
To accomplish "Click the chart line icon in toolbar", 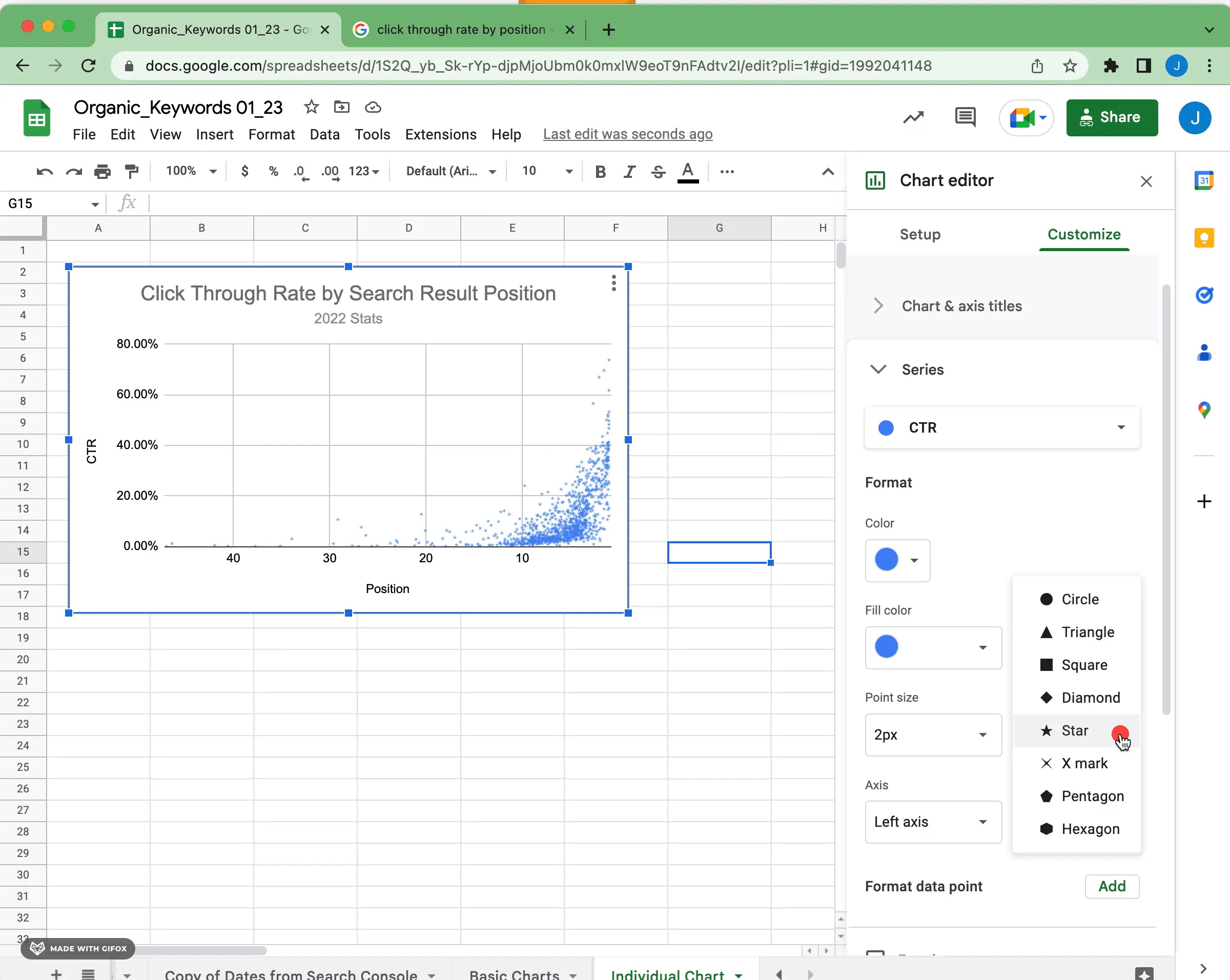I will [913, 117].
